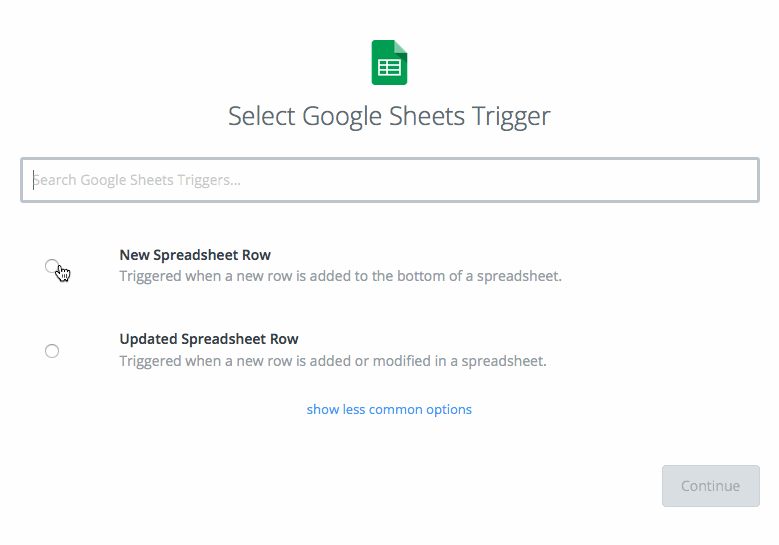This screenshot has width=779, height=545.
Task: Focus the Search Google Sheets Triggers field
Action: coord(389,180)
